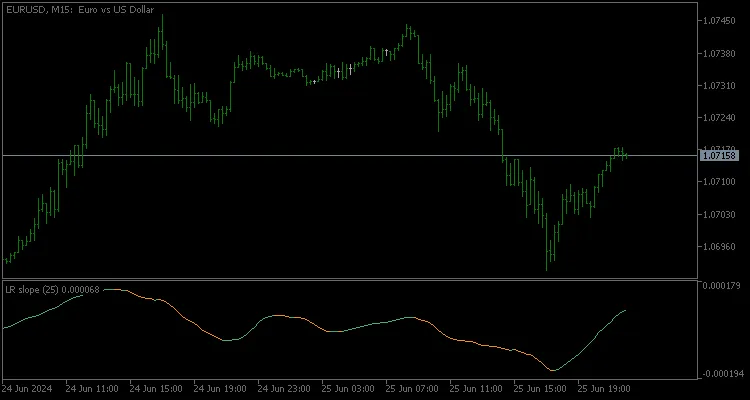The height and width of the screenshot is (400, 750).
Task: Click the LR slope (25) indicator label
Action: click(52, 289)
